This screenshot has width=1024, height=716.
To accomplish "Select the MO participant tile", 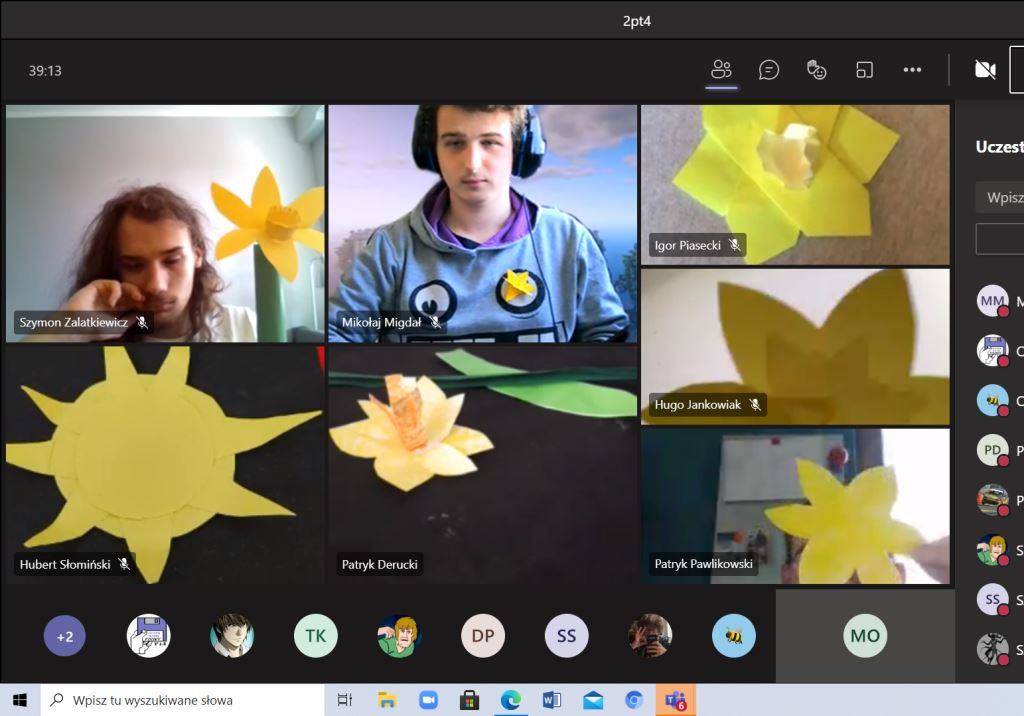I will (x=865, y=636).
